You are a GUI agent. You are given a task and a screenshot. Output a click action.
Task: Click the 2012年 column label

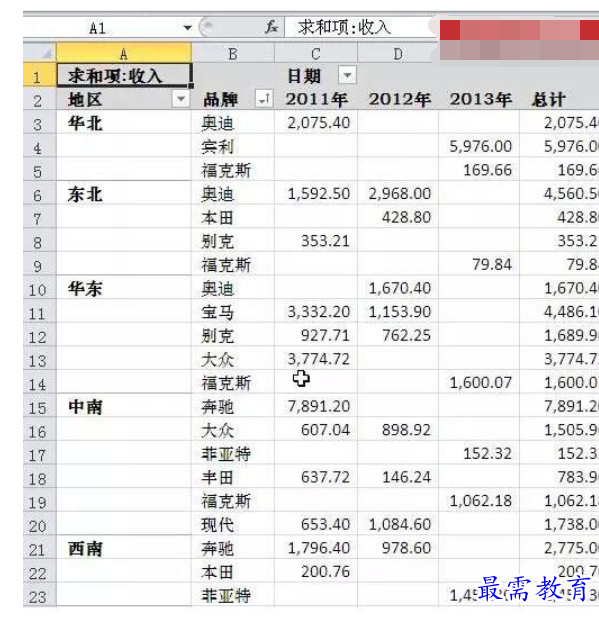[400, 99]
